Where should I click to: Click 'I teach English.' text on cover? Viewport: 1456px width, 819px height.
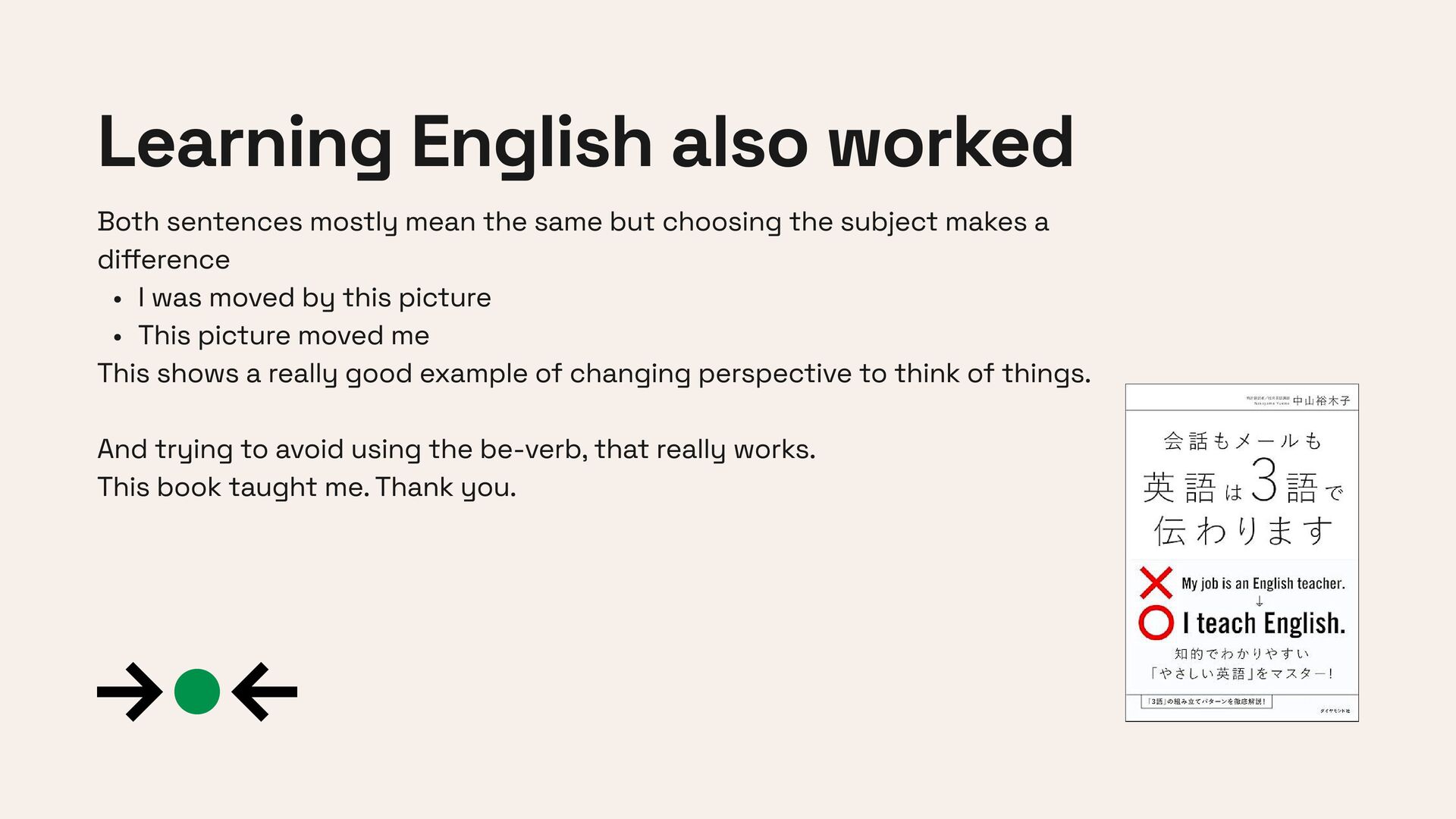(x=1264, y=623)
